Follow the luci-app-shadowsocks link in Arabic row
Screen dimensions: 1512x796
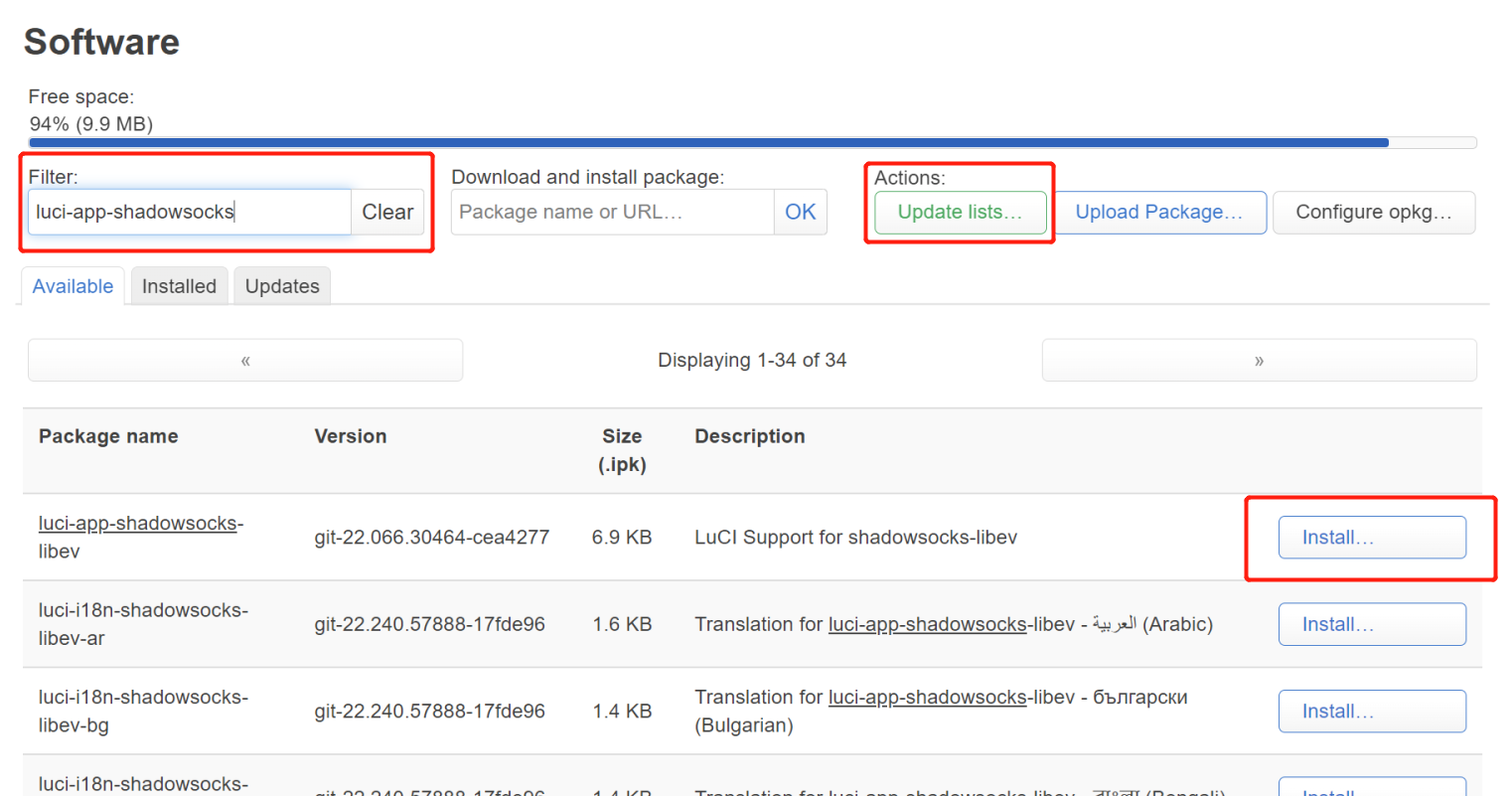927,624
